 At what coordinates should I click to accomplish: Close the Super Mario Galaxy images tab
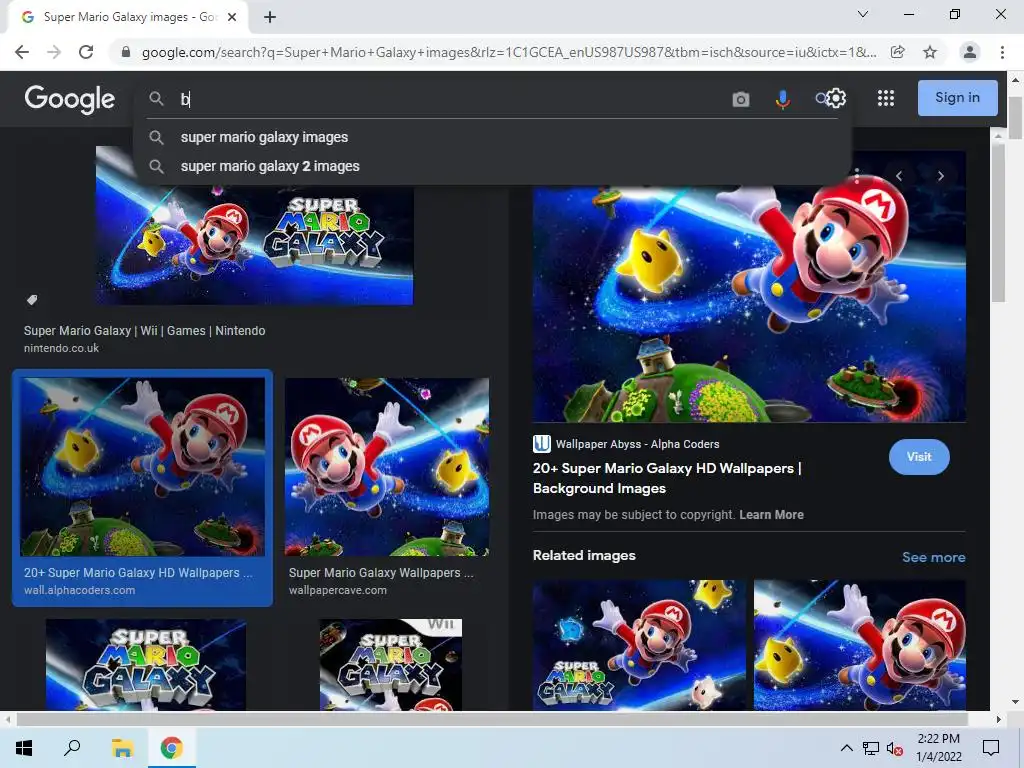point(232,17)
